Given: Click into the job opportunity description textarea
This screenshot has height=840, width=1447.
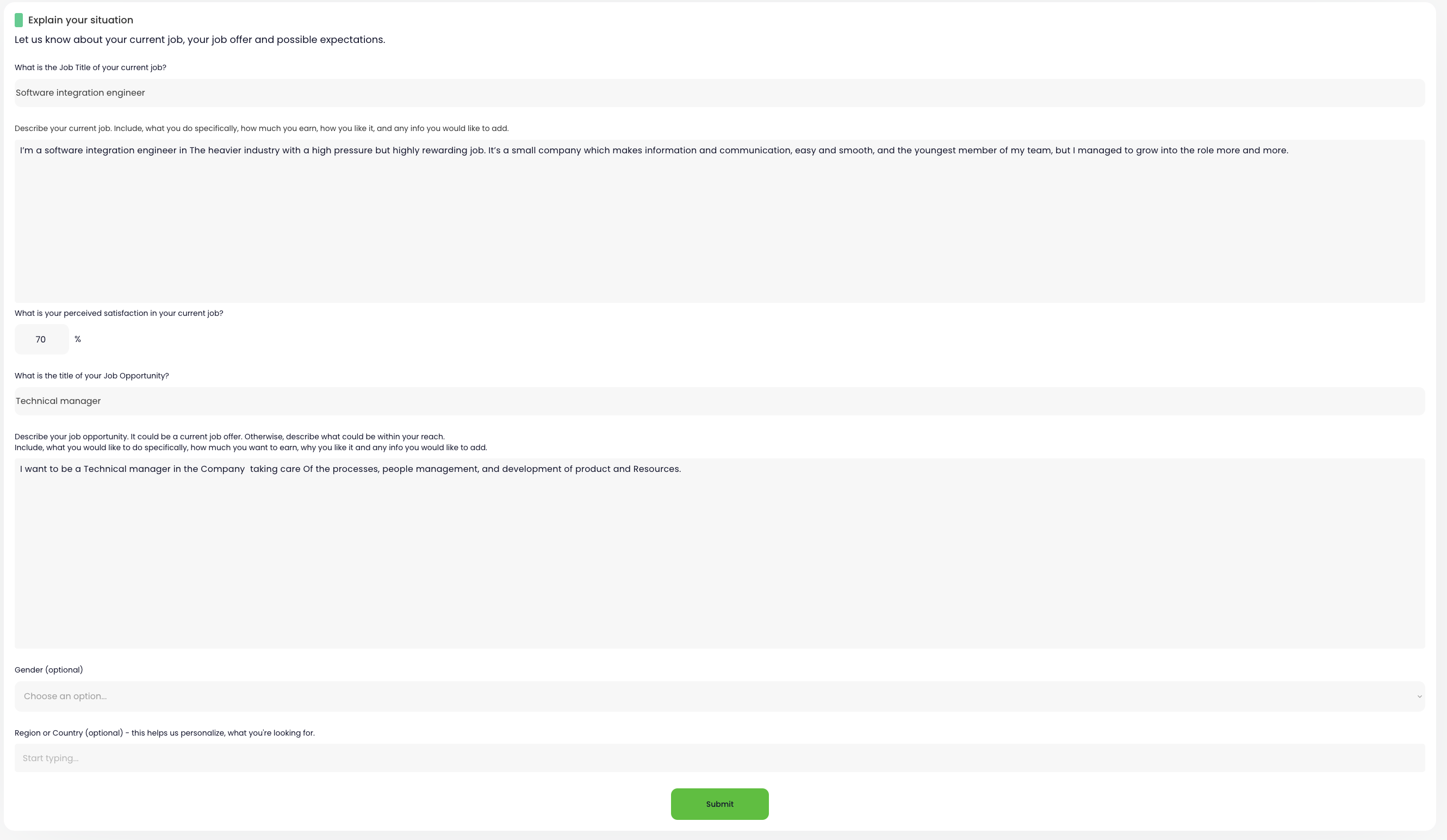Looking at the screenshot, I should click(719, 554).
